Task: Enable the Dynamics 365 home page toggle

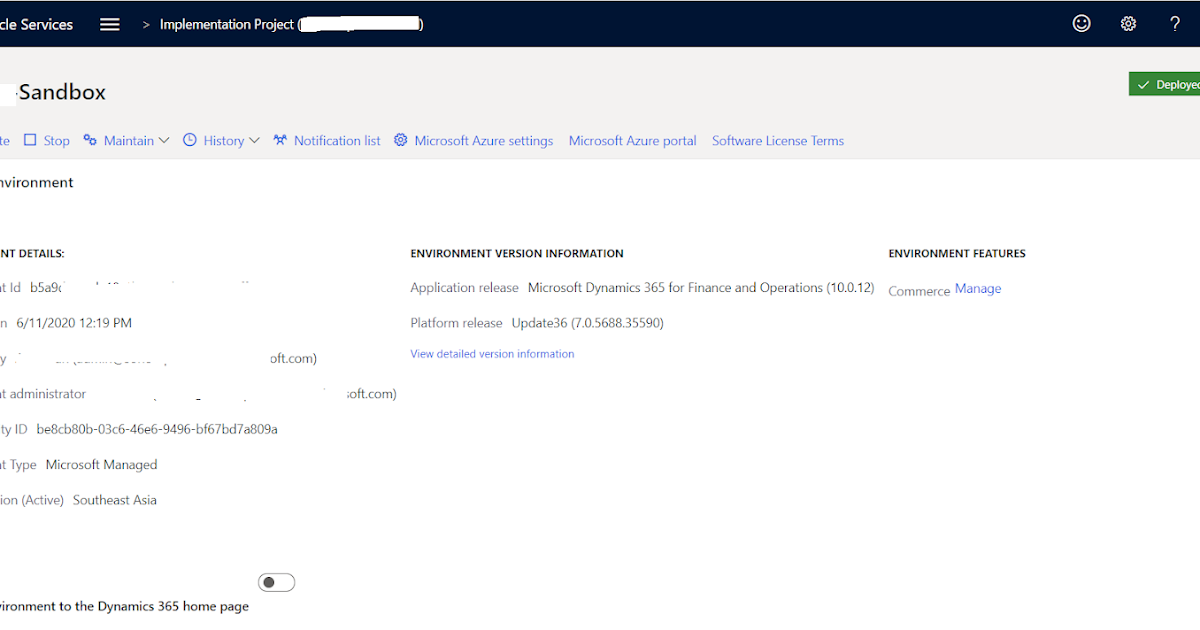Action: tap(276, 581)
